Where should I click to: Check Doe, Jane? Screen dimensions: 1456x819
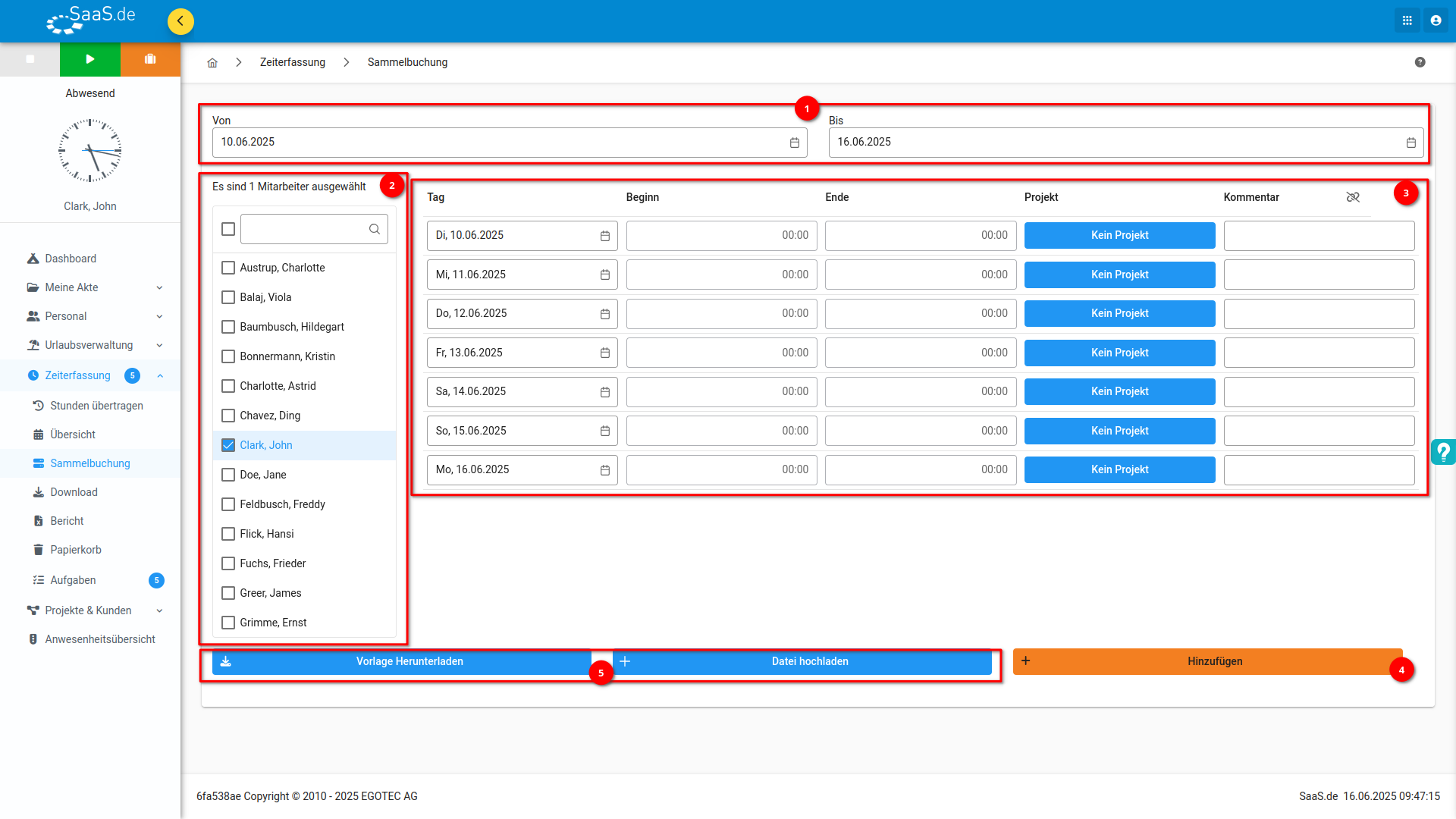click(x=227, y=475)
